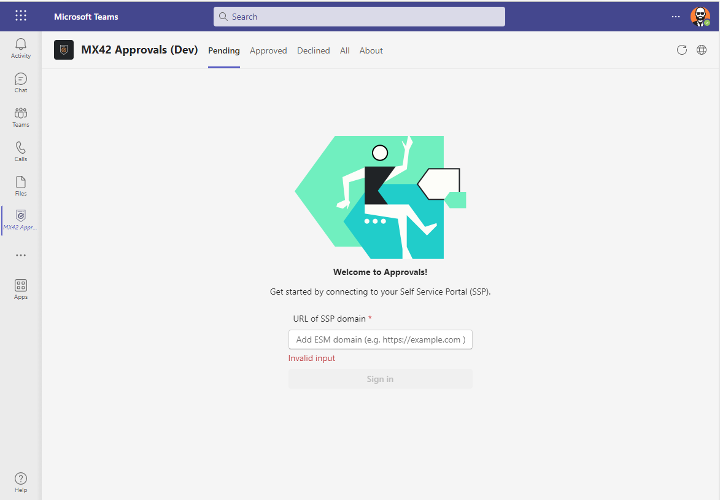This screenshot has width=720, height=500.
Task: Click the Search box in the title bar
Action: (359, 17)
